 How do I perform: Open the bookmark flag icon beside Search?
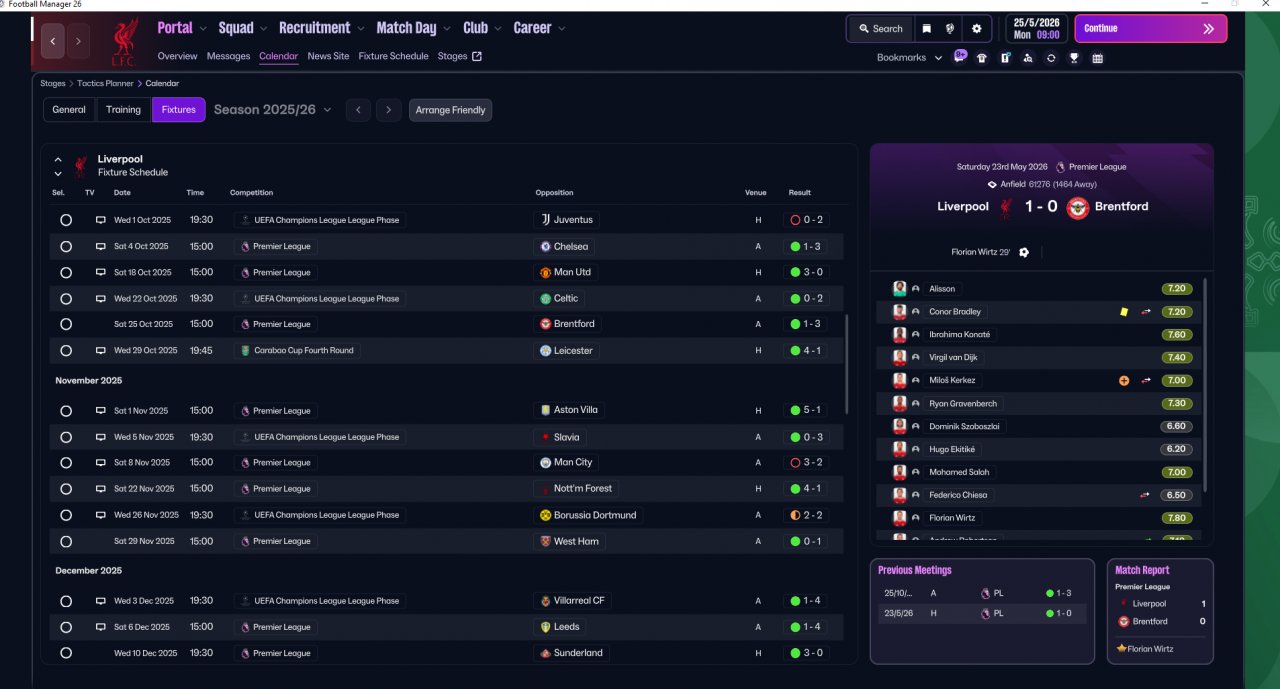(926, 29)
